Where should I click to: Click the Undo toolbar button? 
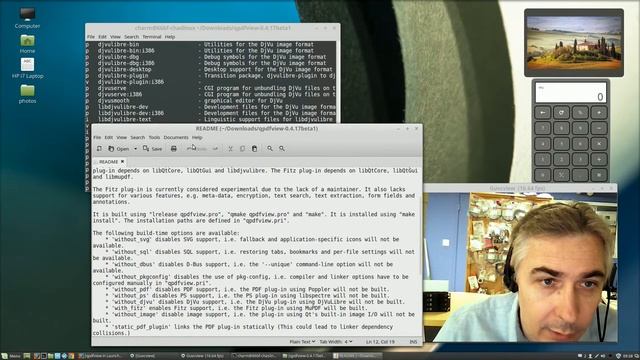[196, 149]
